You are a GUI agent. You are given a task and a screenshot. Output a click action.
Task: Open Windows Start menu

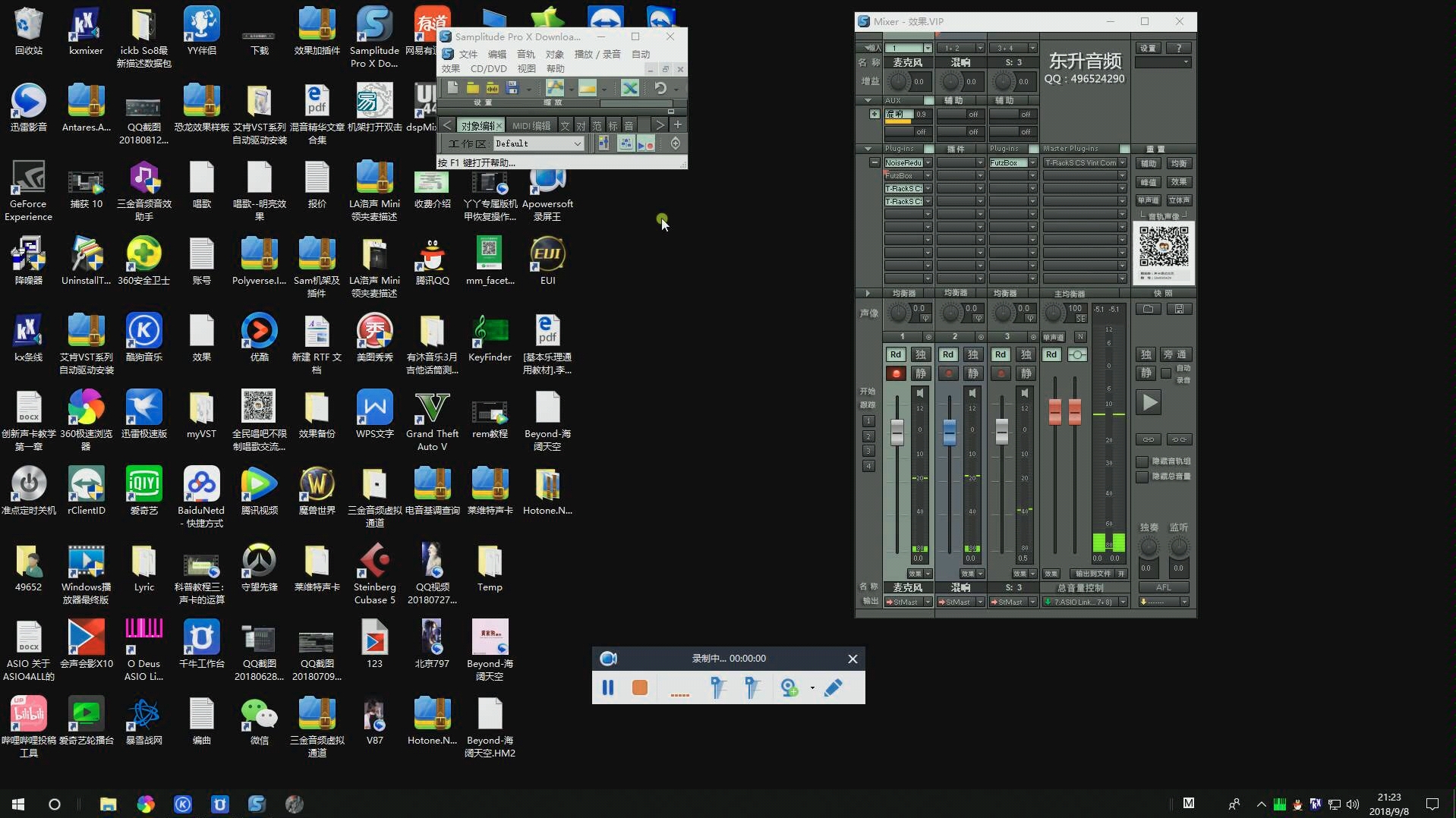(x=18, y=804)
